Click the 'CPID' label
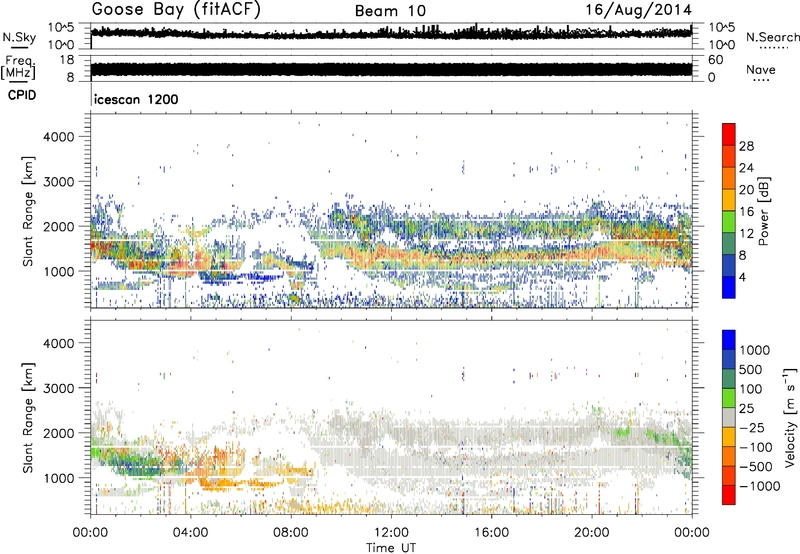This screenshot has width=800, height=554. (x=22, y=95)
